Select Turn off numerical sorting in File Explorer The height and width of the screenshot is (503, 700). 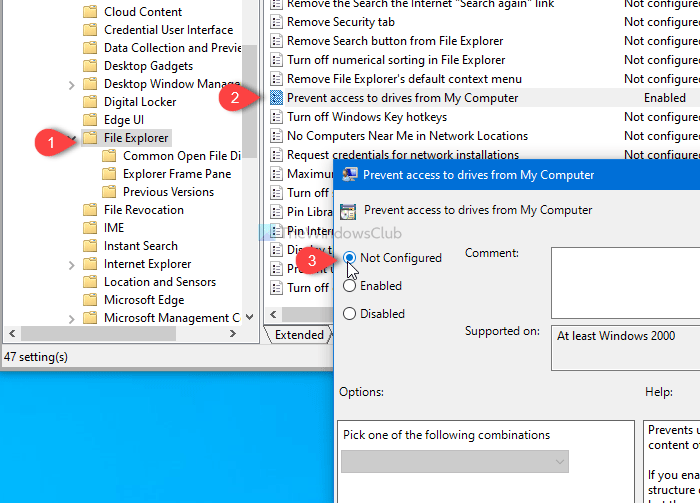396,60
